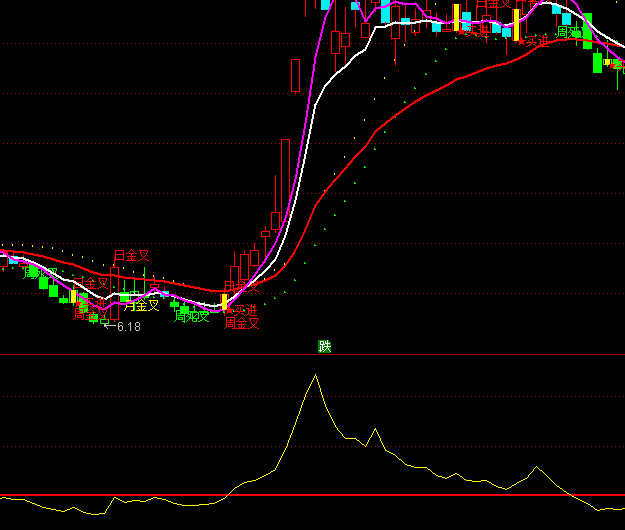Click the lower red threshold line in indicator
The height and width of the screenshot is (530, 625).
pos(300,495)
